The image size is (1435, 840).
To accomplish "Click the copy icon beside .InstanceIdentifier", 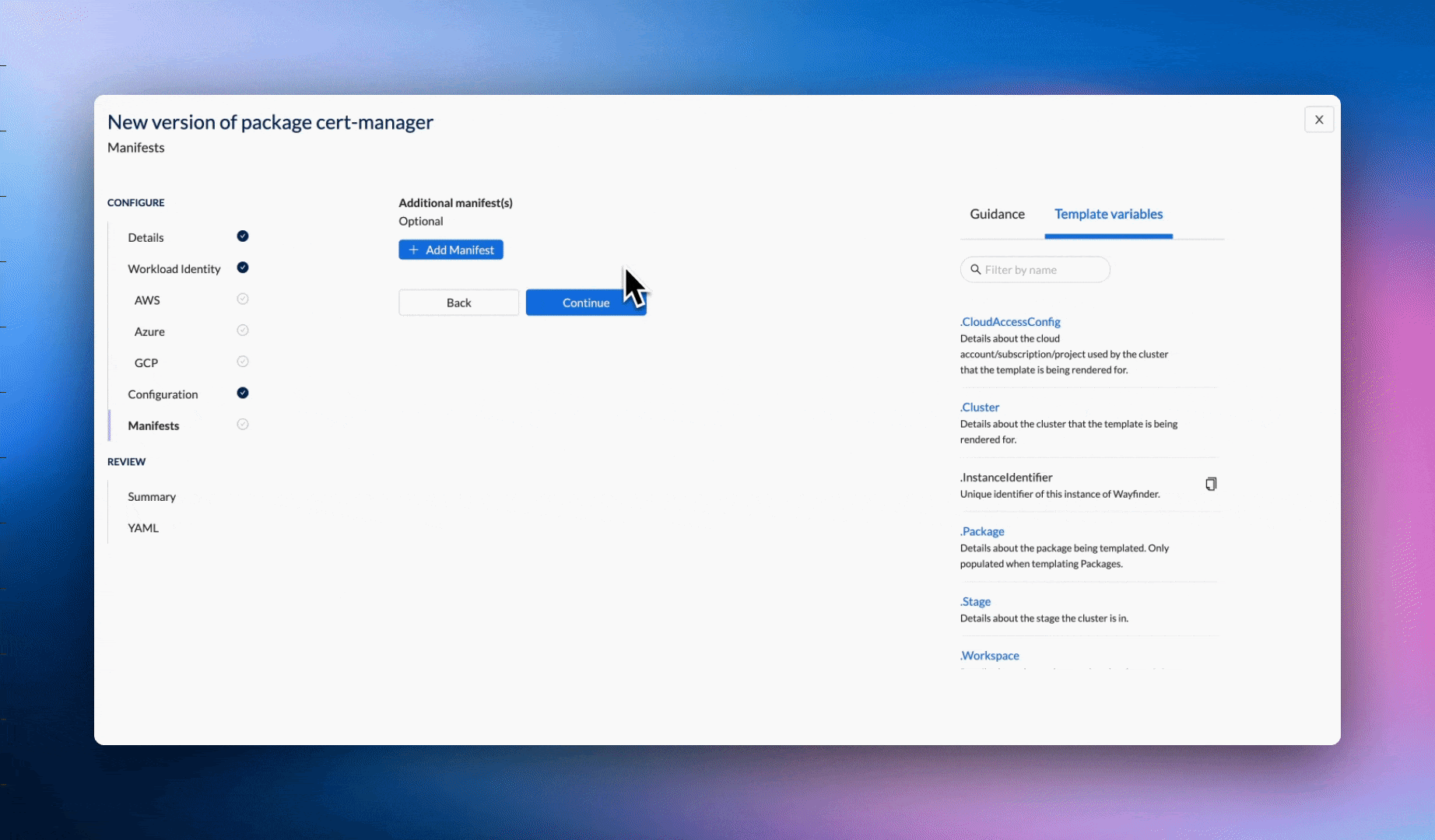I will [x=1211, y=485].
